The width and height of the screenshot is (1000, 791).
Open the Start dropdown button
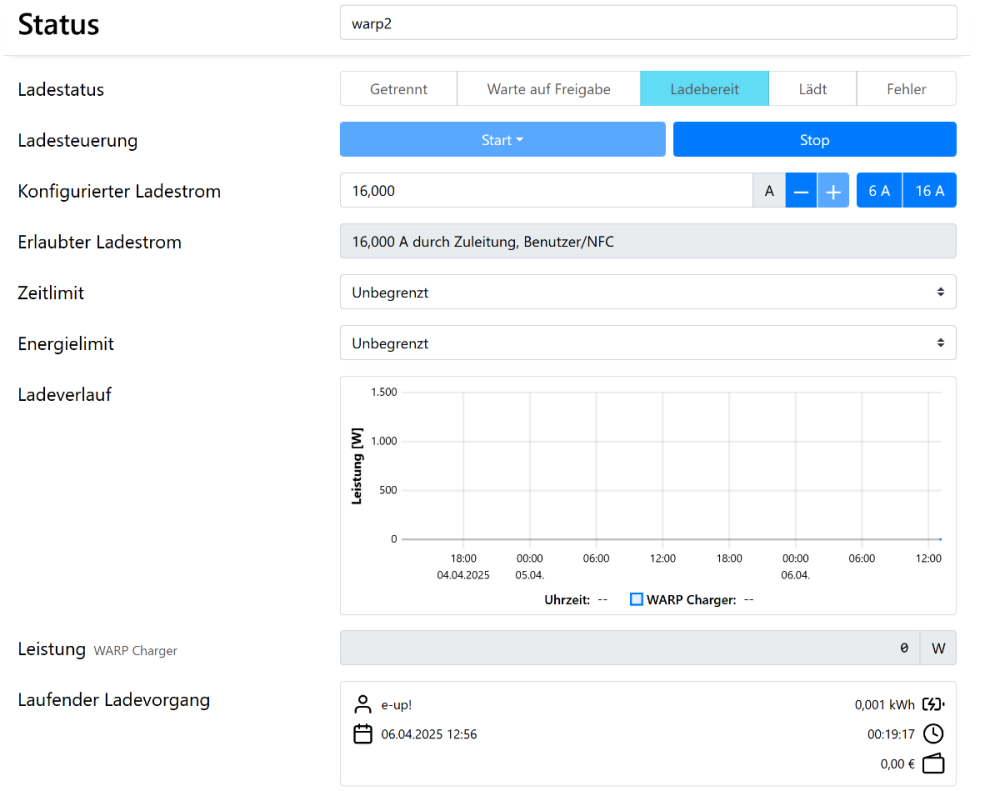(502, 140)
